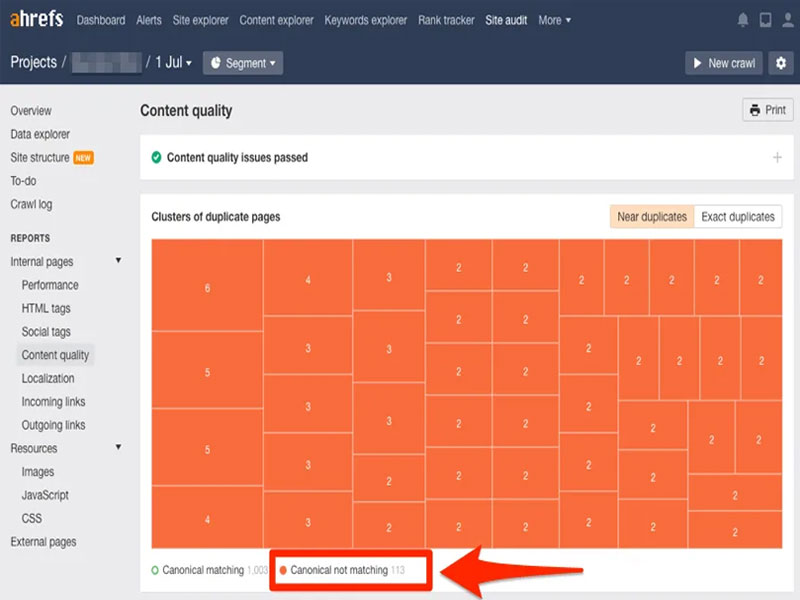
Task: Go to Keywords explorer tab
Action: coord(365,20)
